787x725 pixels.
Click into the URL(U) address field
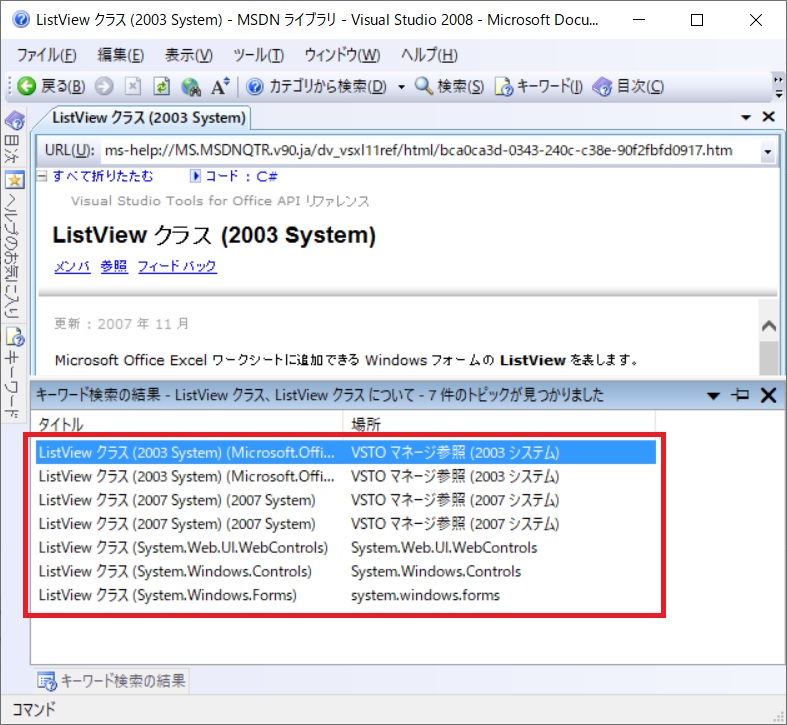pyautogui.click(x=431, y=151)
